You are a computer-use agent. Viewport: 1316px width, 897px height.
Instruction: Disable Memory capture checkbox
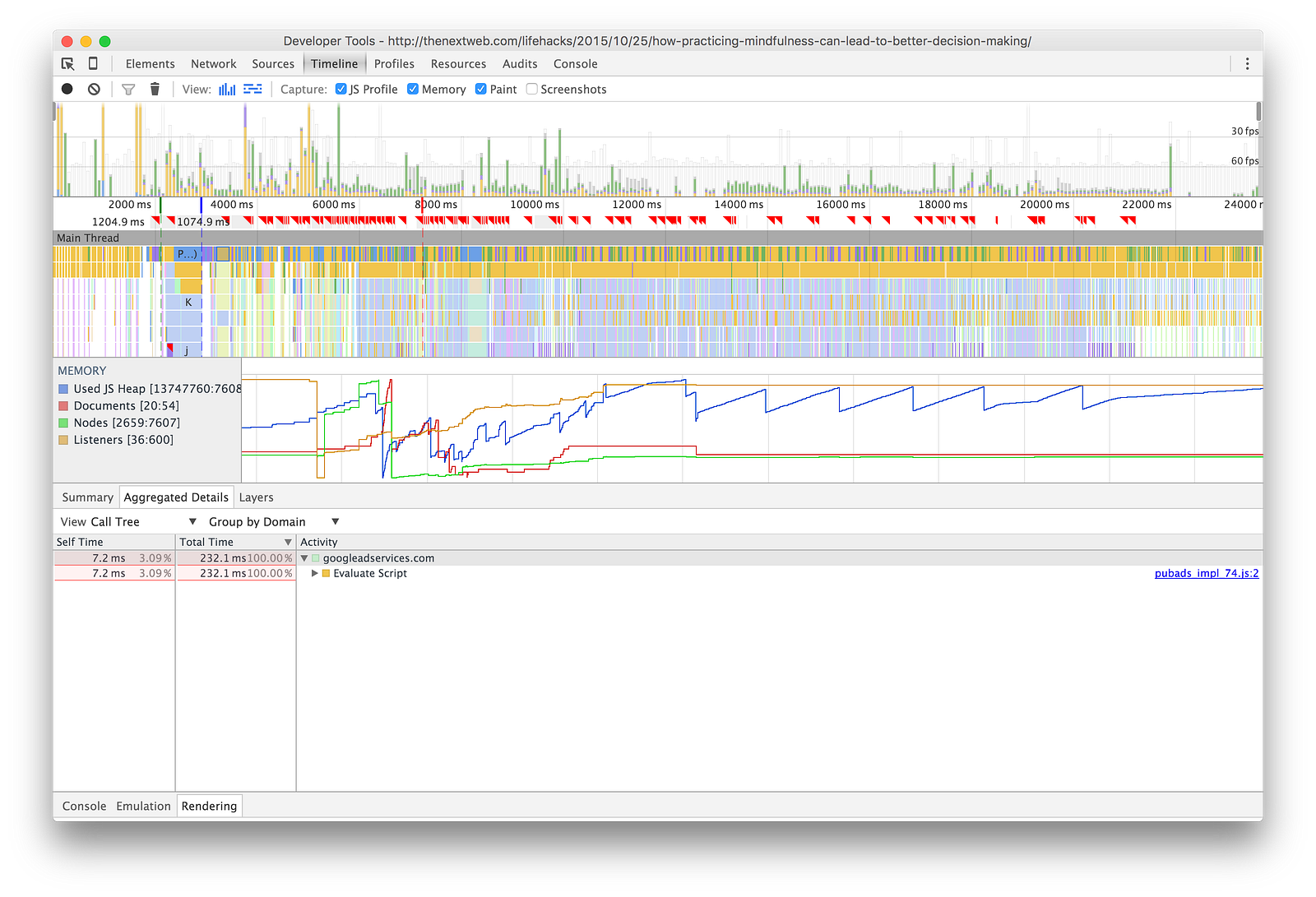click(x=413, y=90)
